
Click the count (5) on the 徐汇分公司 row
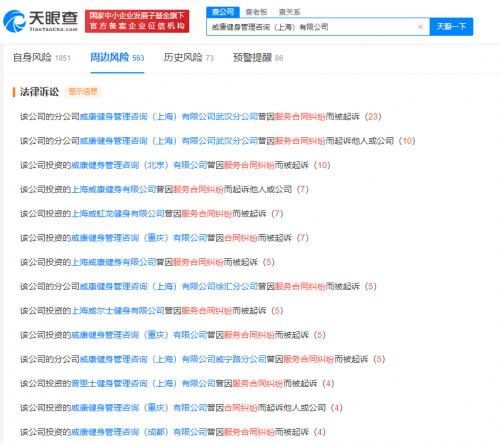pyautogui.click(x=370, y=287)
